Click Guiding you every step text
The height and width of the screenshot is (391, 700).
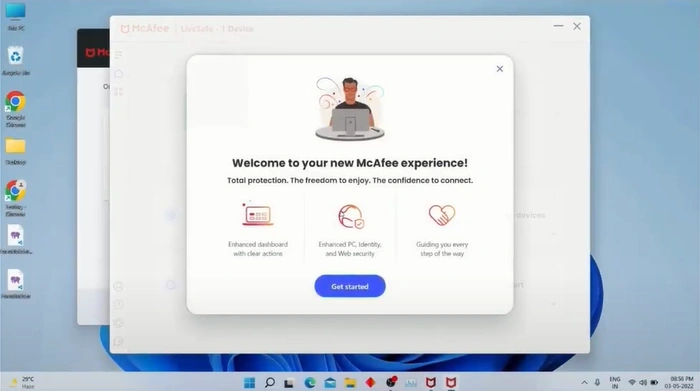click(442, 249)
